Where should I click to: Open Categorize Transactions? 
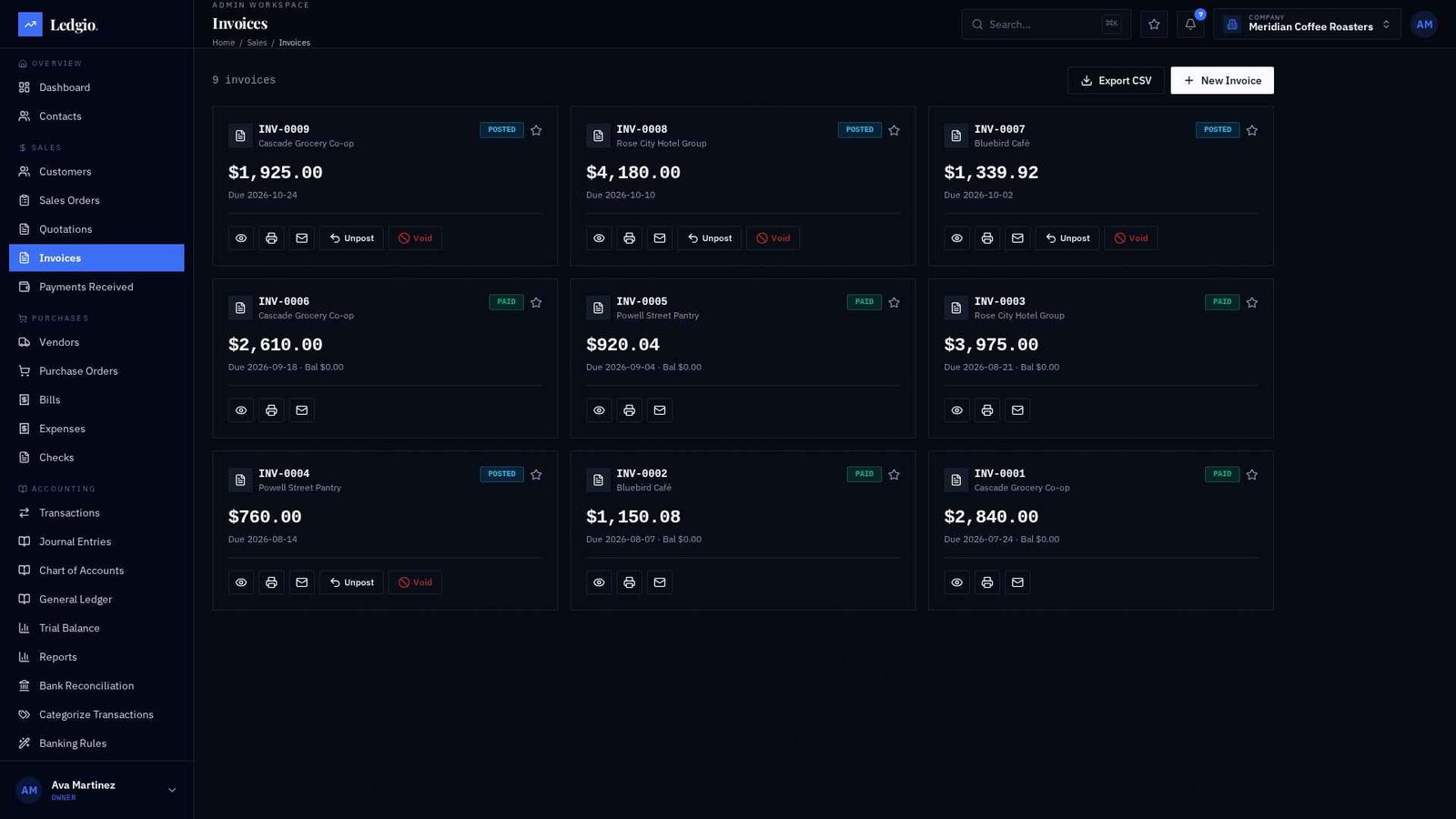click(96, 714)
